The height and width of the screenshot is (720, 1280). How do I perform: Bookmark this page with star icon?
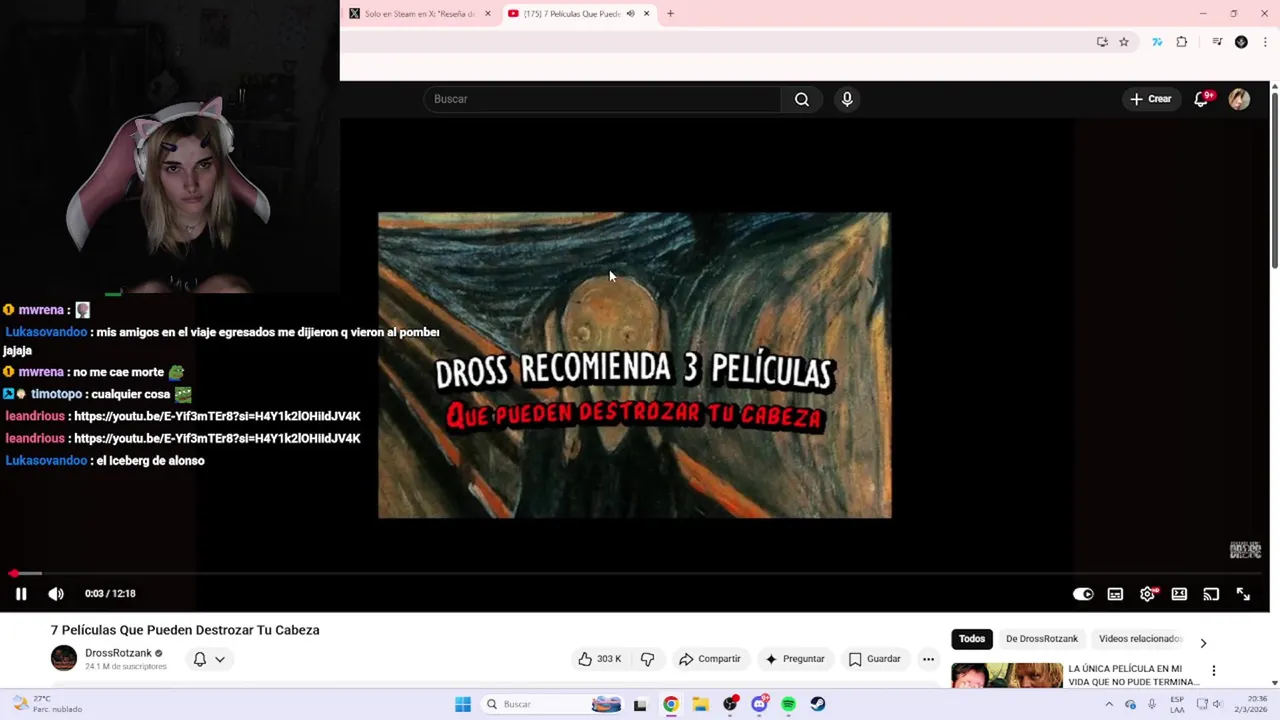pos(1124,42)
